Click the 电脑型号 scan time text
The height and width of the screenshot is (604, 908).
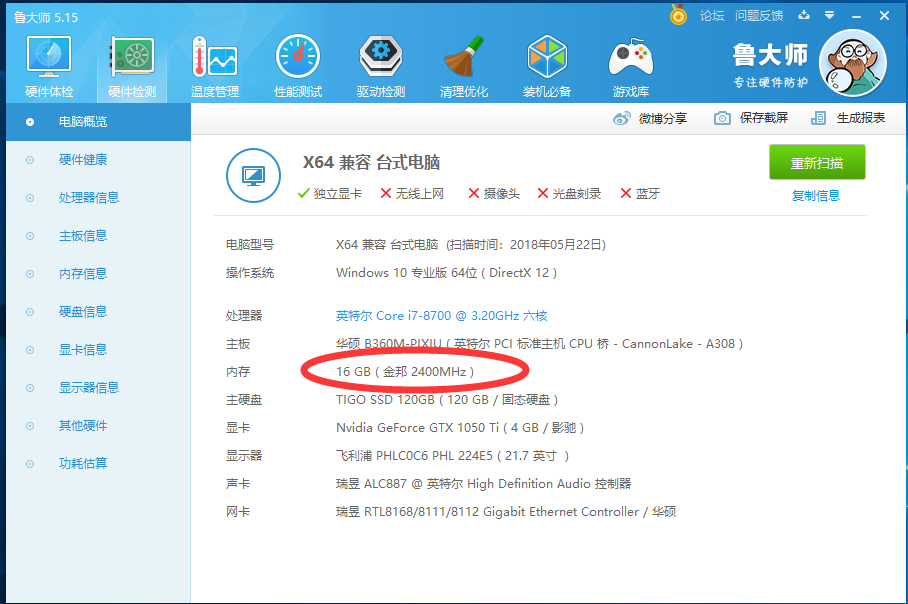click(x=470, y=245)
